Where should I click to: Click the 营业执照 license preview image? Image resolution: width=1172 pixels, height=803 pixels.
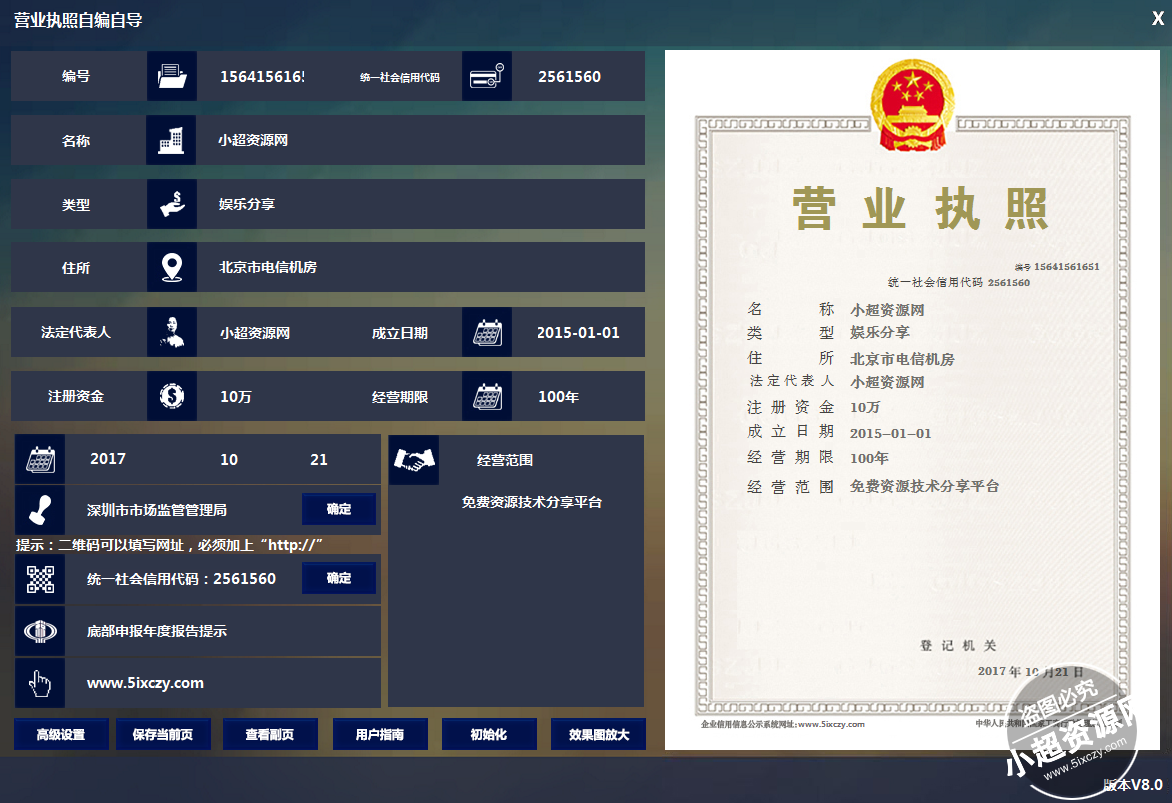(912, 400)
